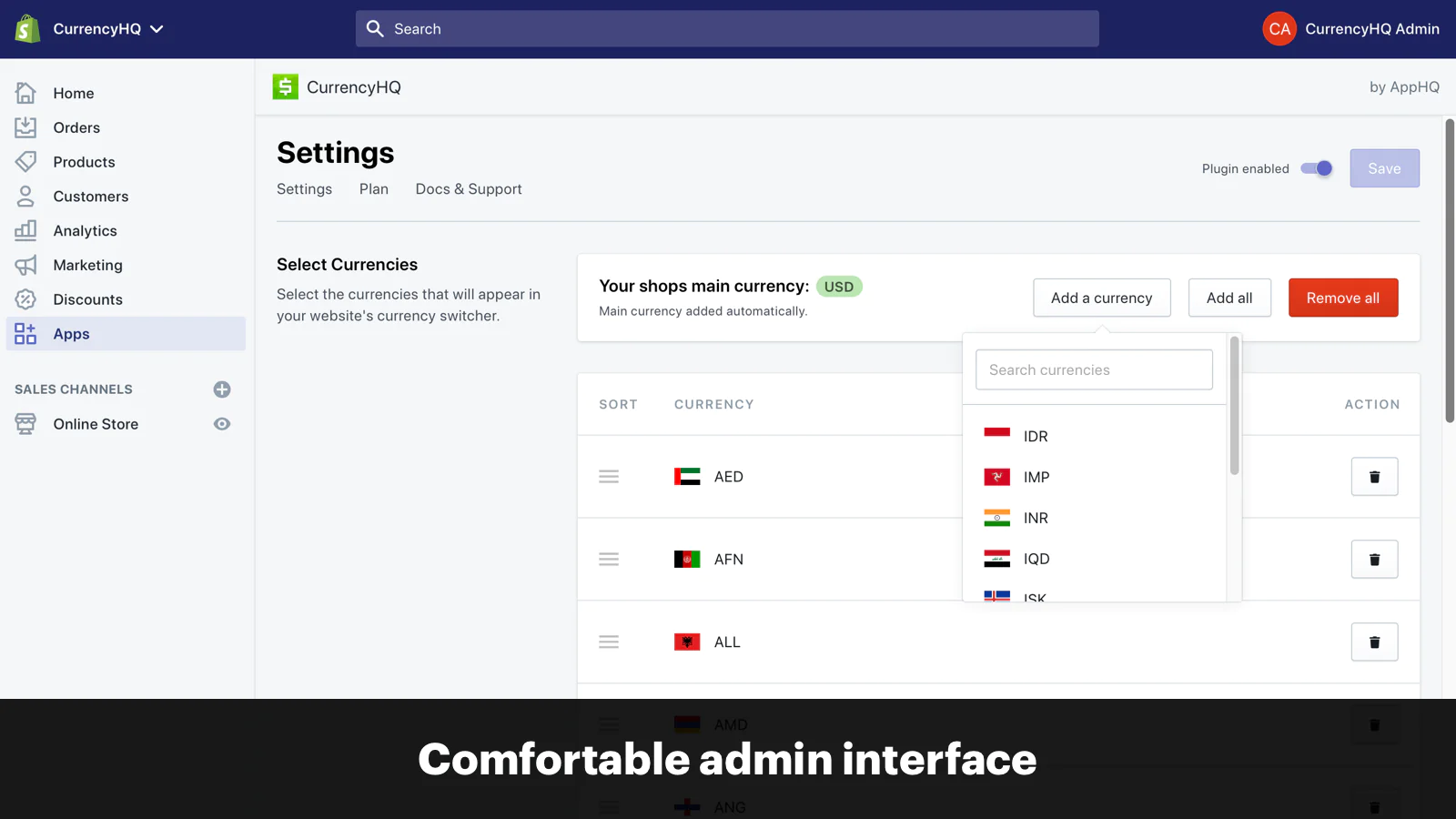The width and height of the screenshot is (1456, 819).
Task: Click the CA admin avatar
Action: tap(1279, 29)
